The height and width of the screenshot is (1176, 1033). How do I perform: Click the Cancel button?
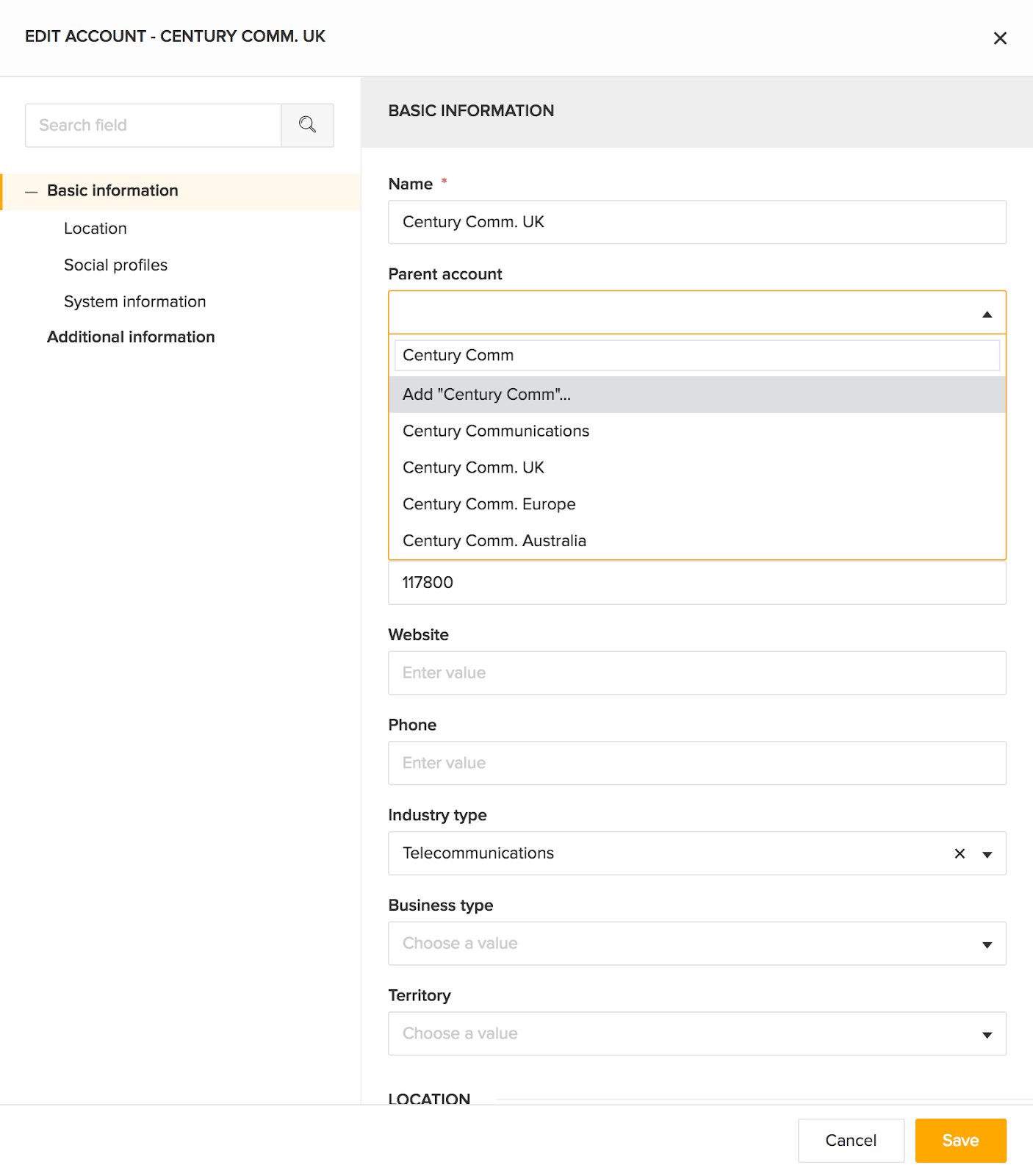click(x=850, y=1141)
